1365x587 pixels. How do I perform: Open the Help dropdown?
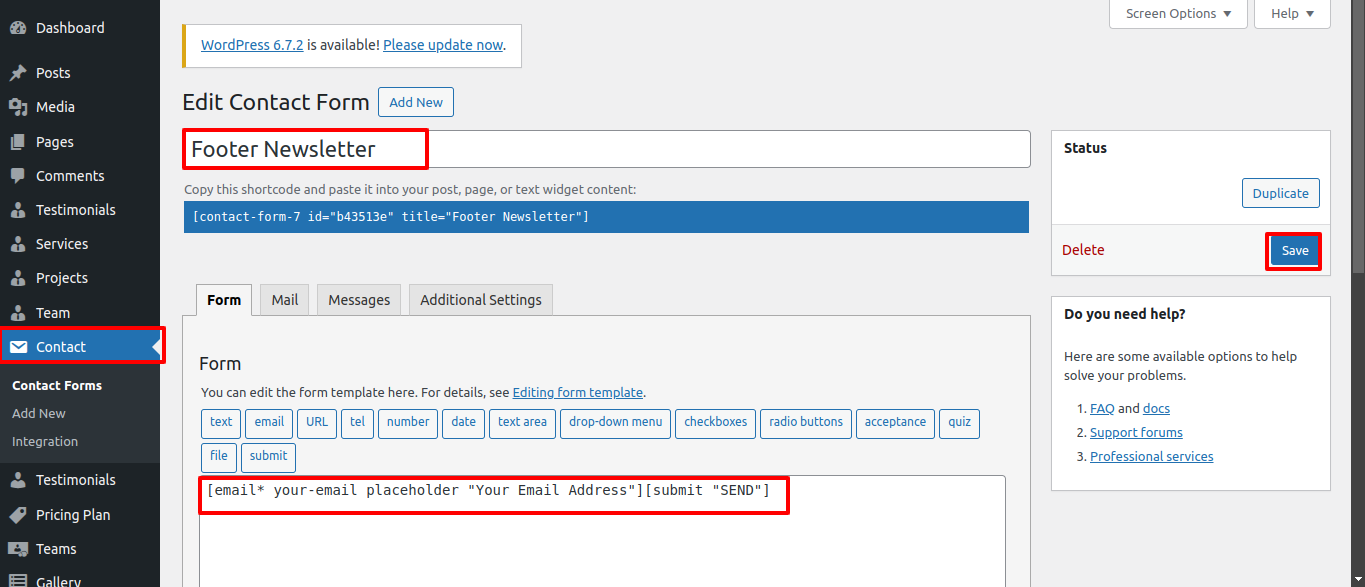(x=1291, y=13)
